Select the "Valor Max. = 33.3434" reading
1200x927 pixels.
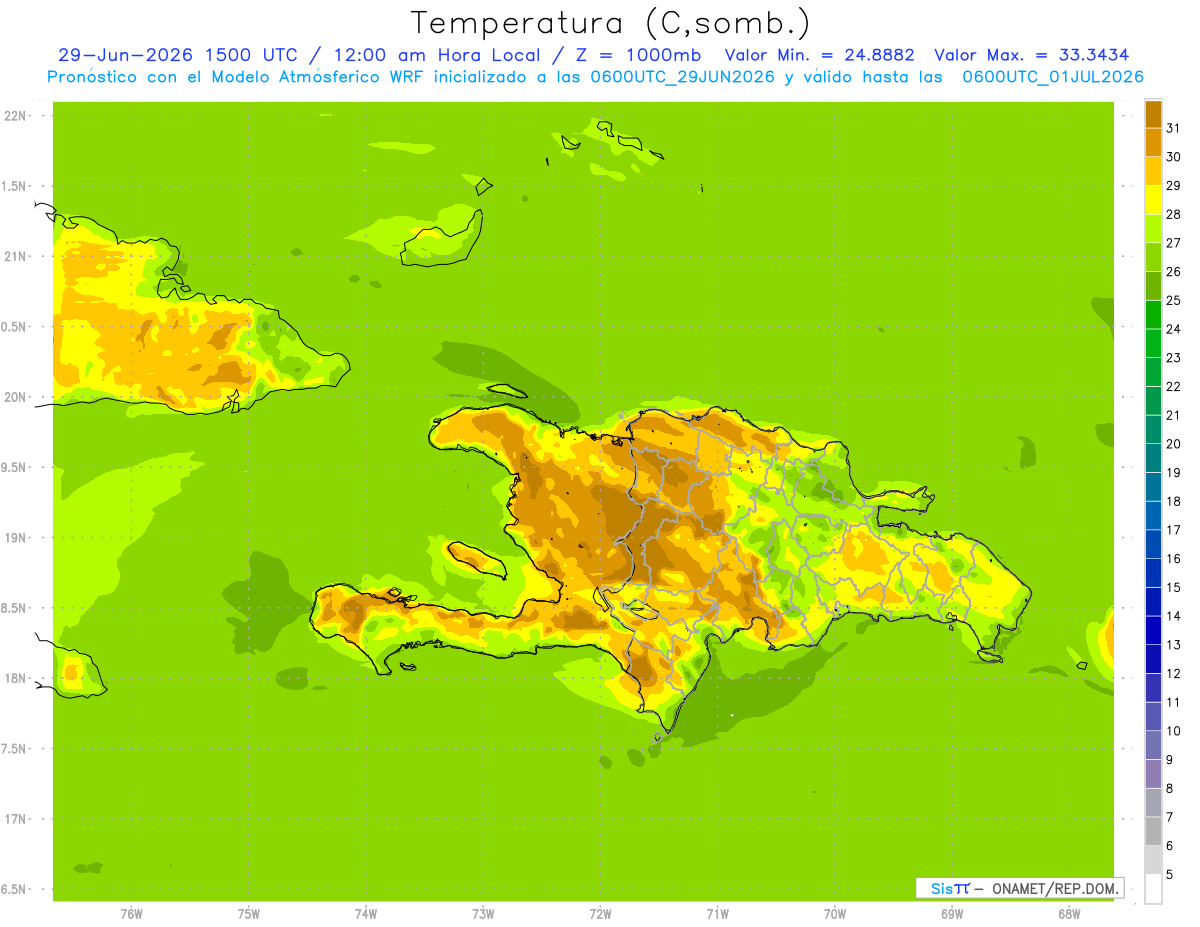[x=1032, y=55]
